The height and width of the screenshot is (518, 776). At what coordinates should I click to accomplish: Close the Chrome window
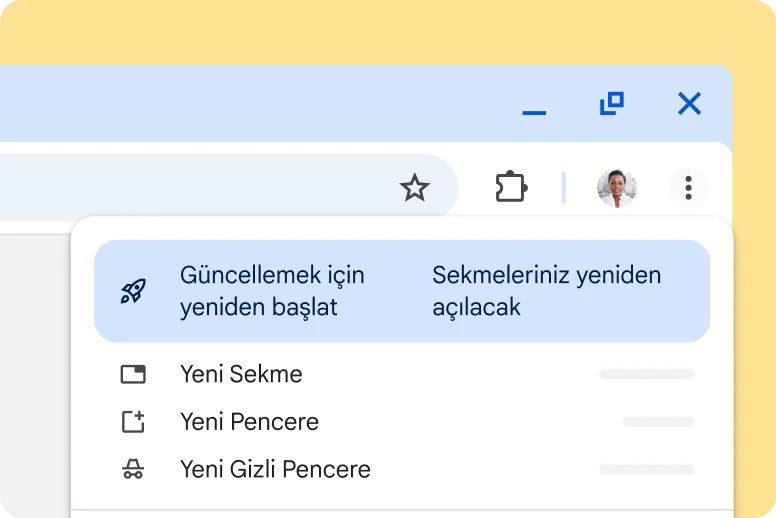(689, 103)
